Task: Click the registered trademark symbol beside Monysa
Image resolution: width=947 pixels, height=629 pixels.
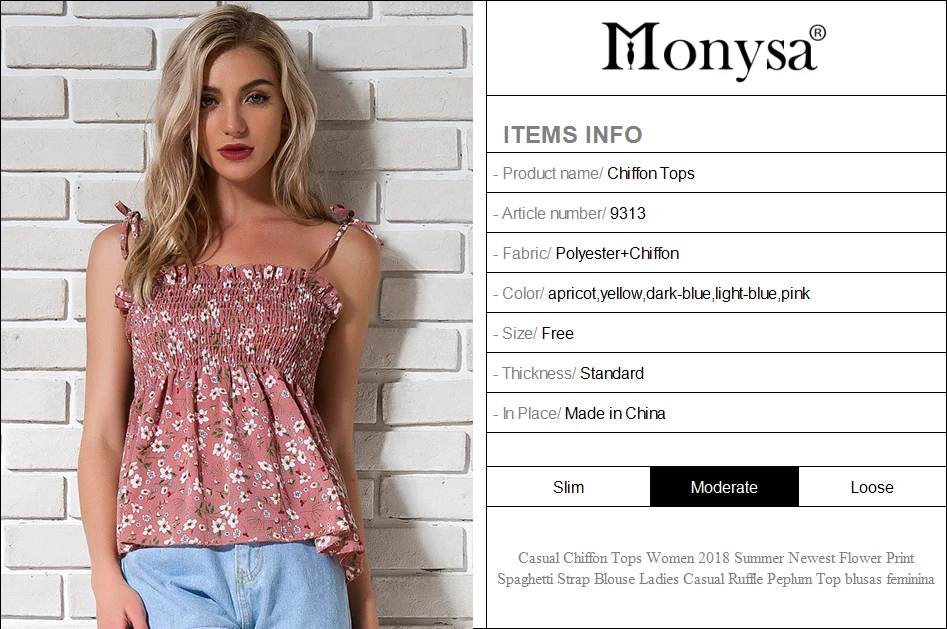Action: click(817, 33)
